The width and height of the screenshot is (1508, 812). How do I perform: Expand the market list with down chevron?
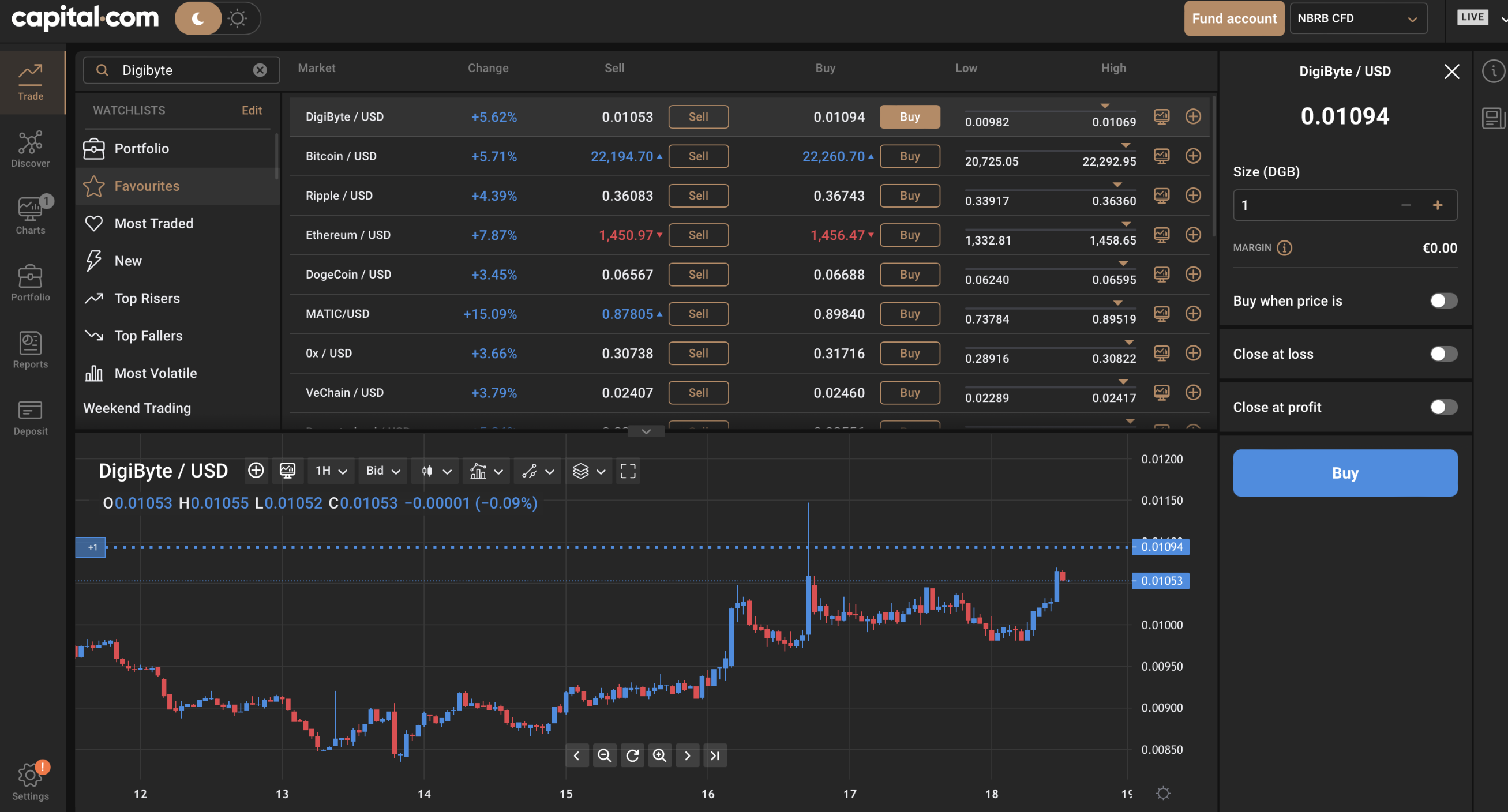coord(646,431)
